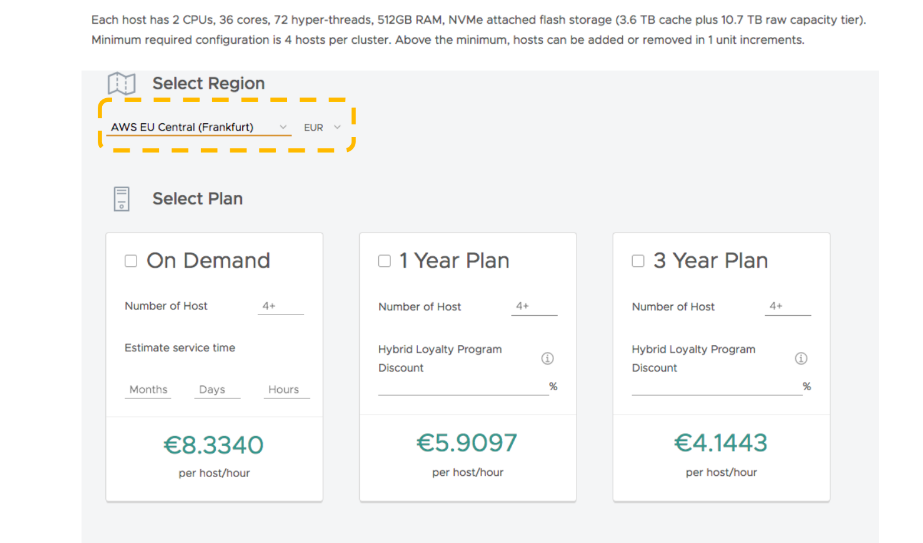
Task: Click the region dropdown chevron arrow
Action: [x=283, y=127]
